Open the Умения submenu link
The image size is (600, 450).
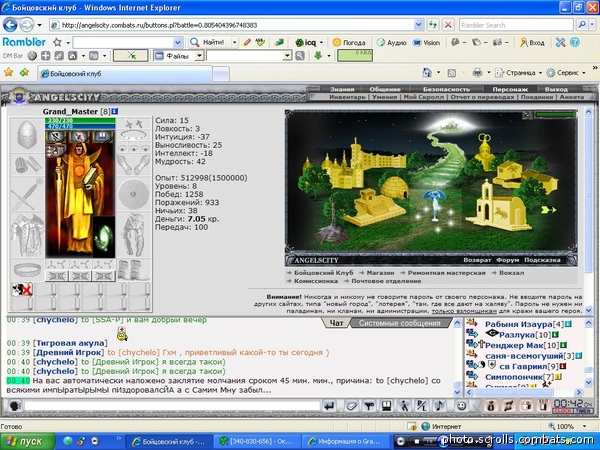(385, 97)
